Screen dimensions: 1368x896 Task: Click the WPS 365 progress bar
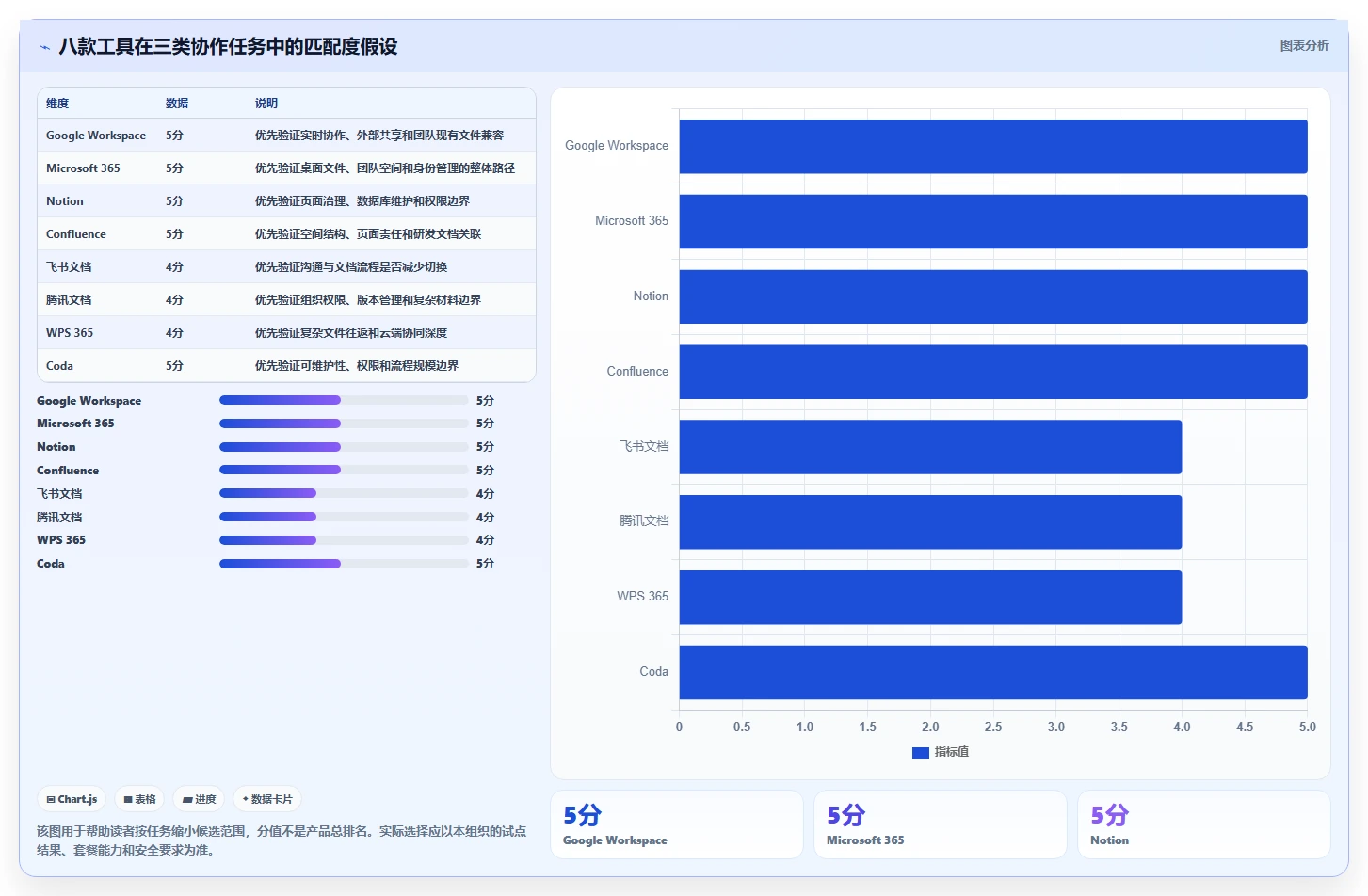click(344, 540)
